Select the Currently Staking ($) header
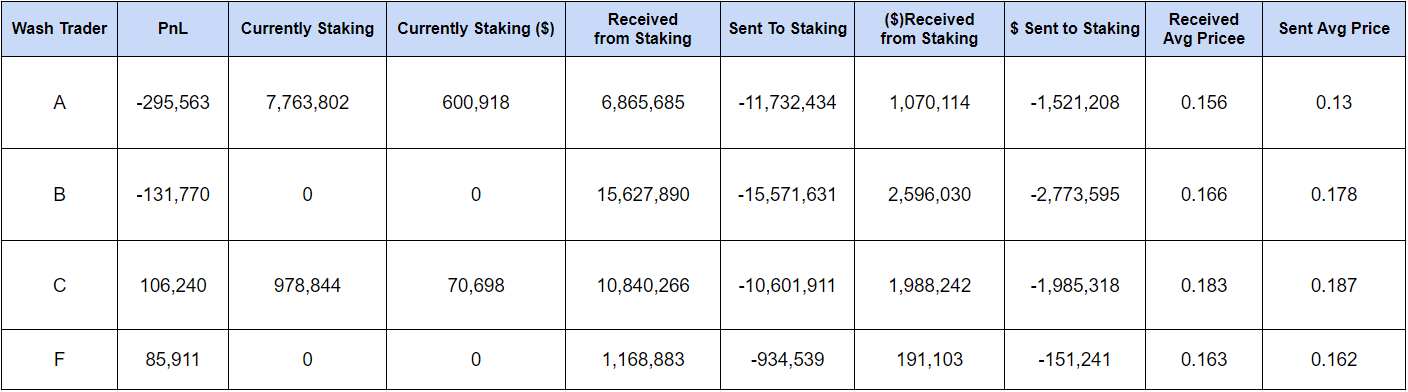The height and width of the screenshot is (392, 1408). (x=476, y=29)
